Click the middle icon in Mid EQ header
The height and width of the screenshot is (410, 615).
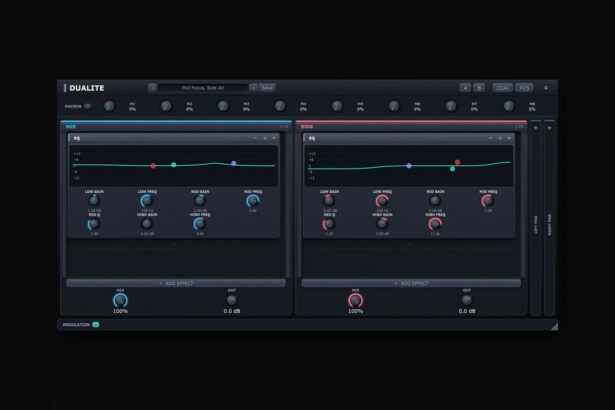tap(265, 138)
